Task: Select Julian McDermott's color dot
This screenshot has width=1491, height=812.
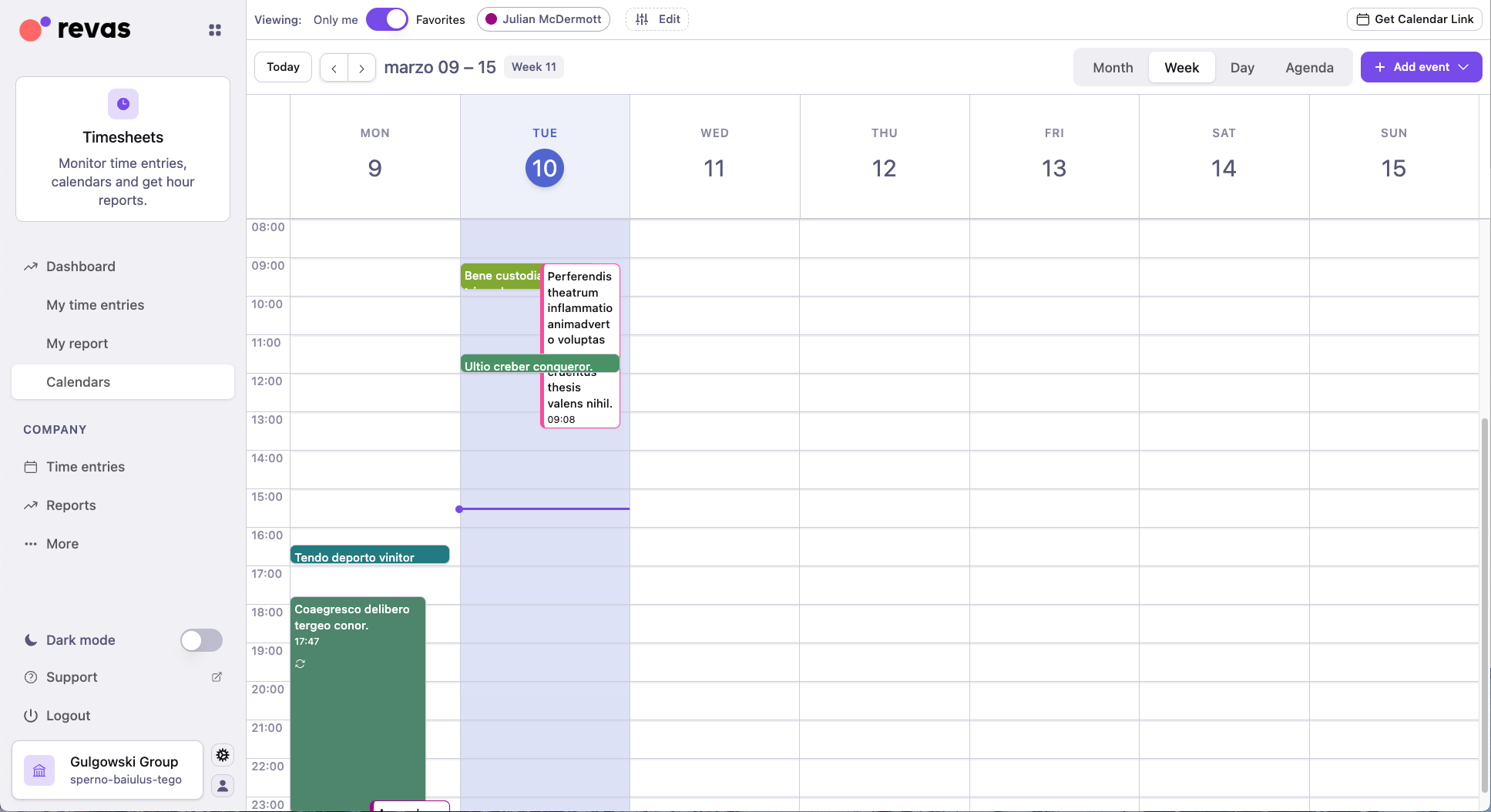Action: pyautogui.click(x=490, y=19)
